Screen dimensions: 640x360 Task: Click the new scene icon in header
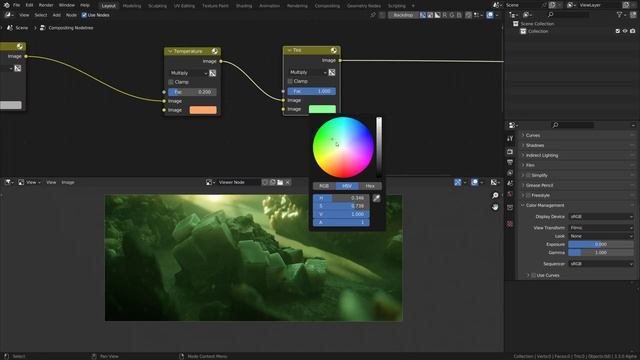click(x=552, y=5)
